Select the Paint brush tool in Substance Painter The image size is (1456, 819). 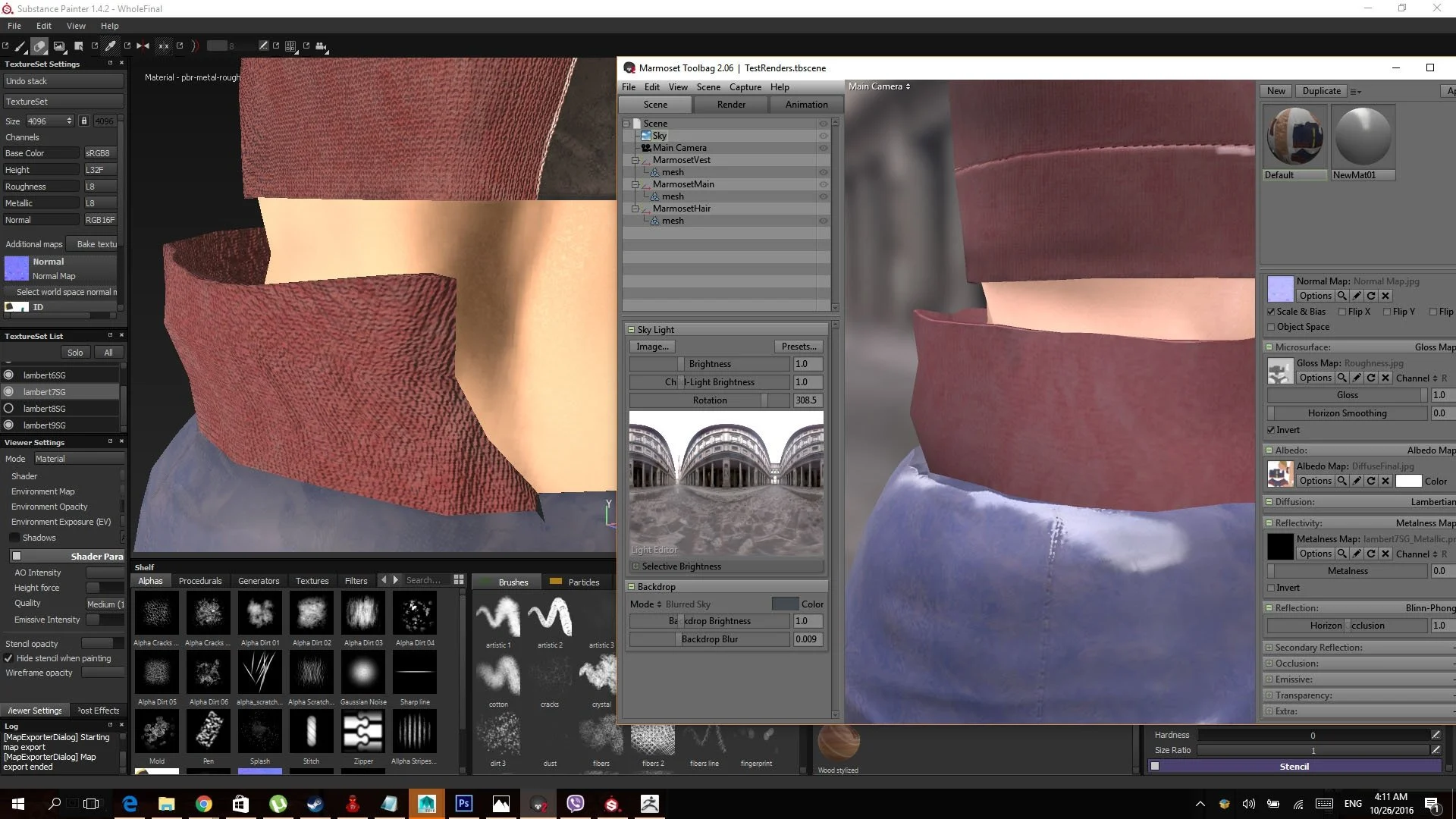click(x=20, y=46)
